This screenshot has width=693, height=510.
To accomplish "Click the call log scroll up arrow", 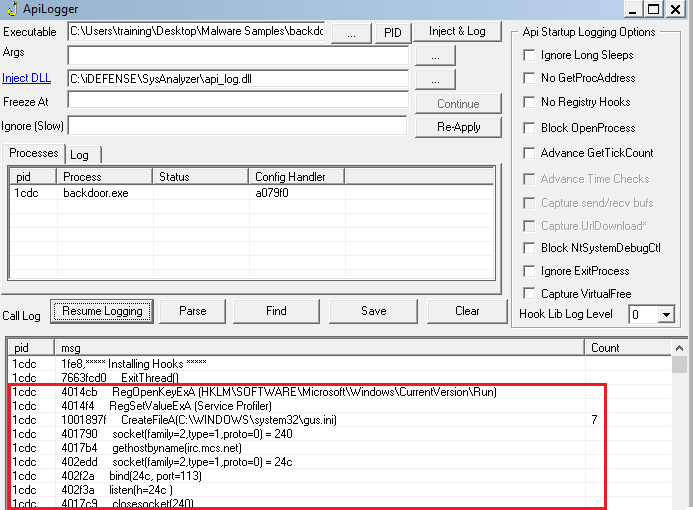I will click(x=680, y=348).
